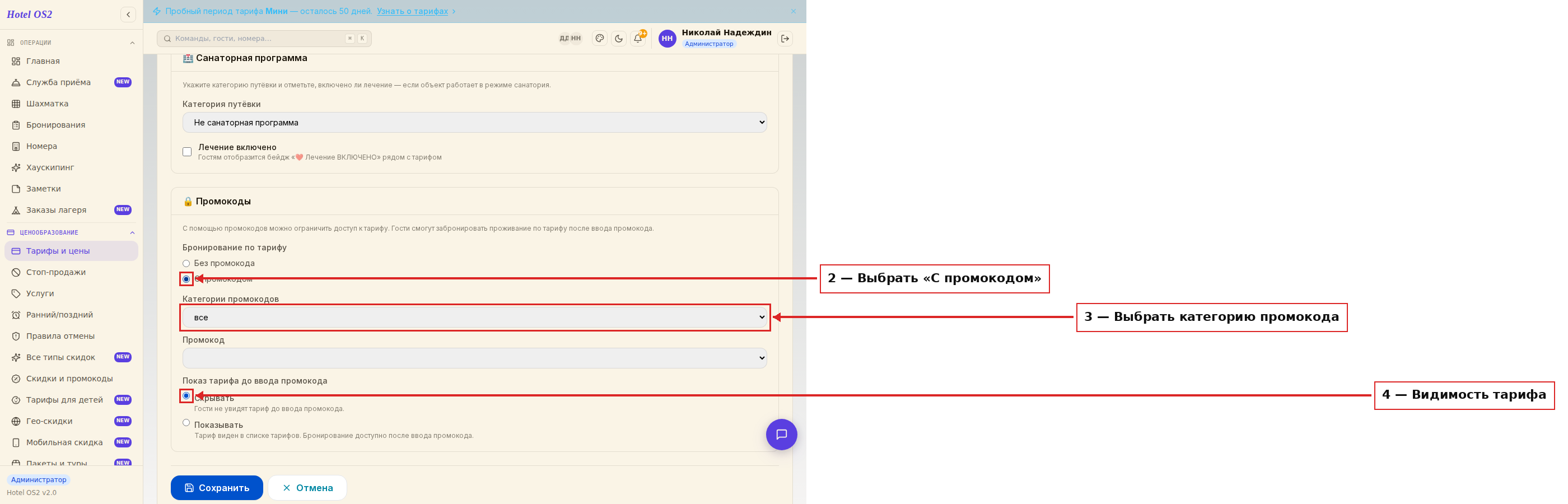1568x504 pixels.
Task: Click the Администратор role label in sidebar footer
Action: [38, 480]
